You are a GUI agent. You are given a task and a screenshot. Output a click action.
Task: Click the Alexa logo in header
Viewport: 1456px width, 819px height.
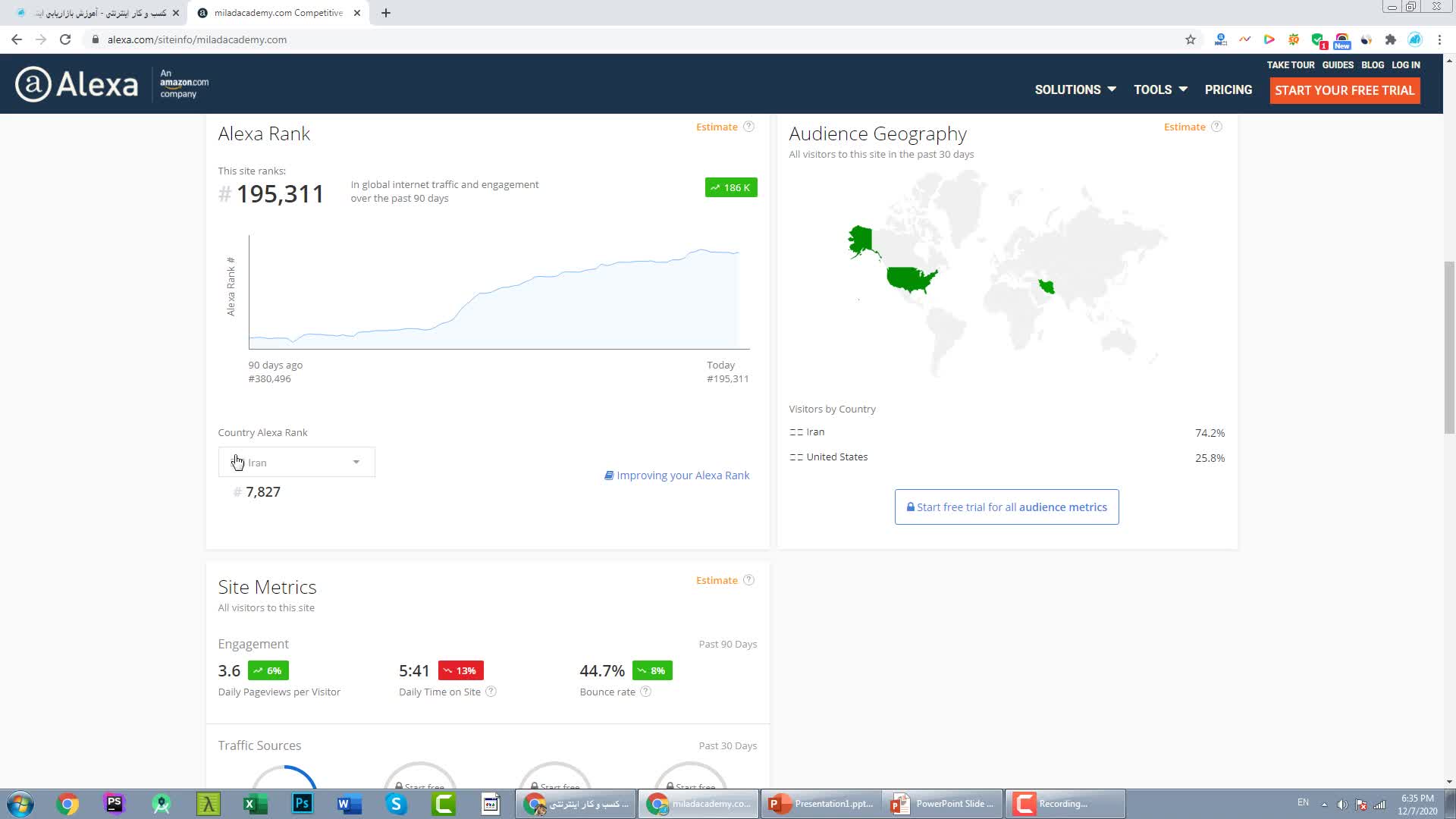click(x=77, y=84)
